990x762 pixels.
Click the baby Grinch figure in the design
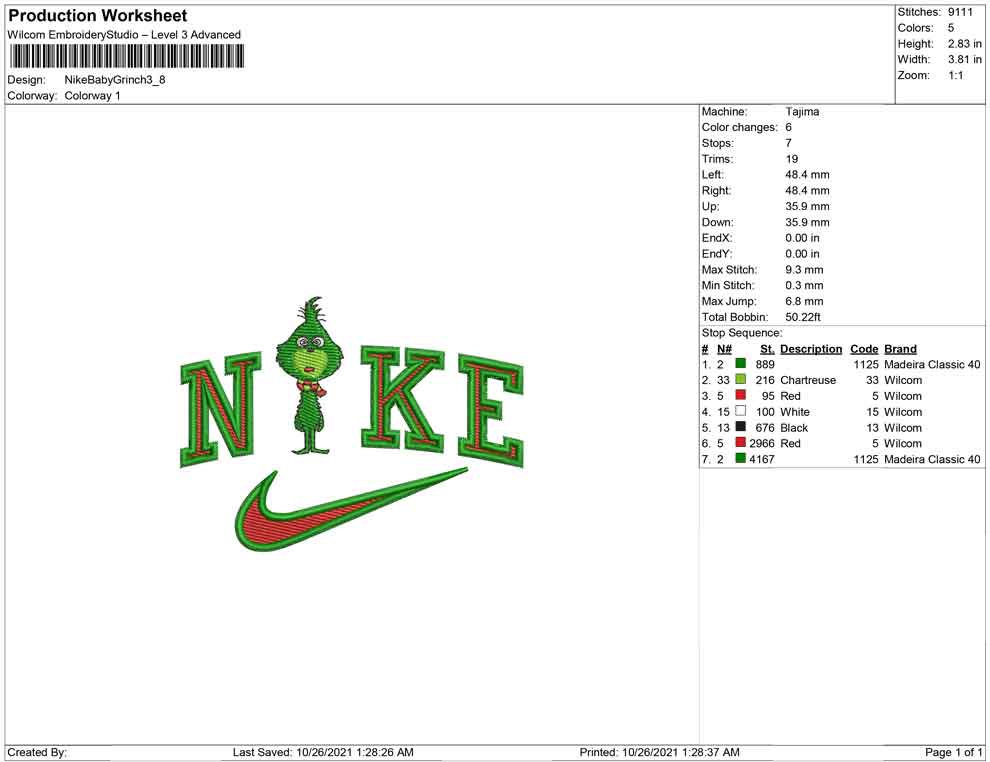tap(311, 376)
